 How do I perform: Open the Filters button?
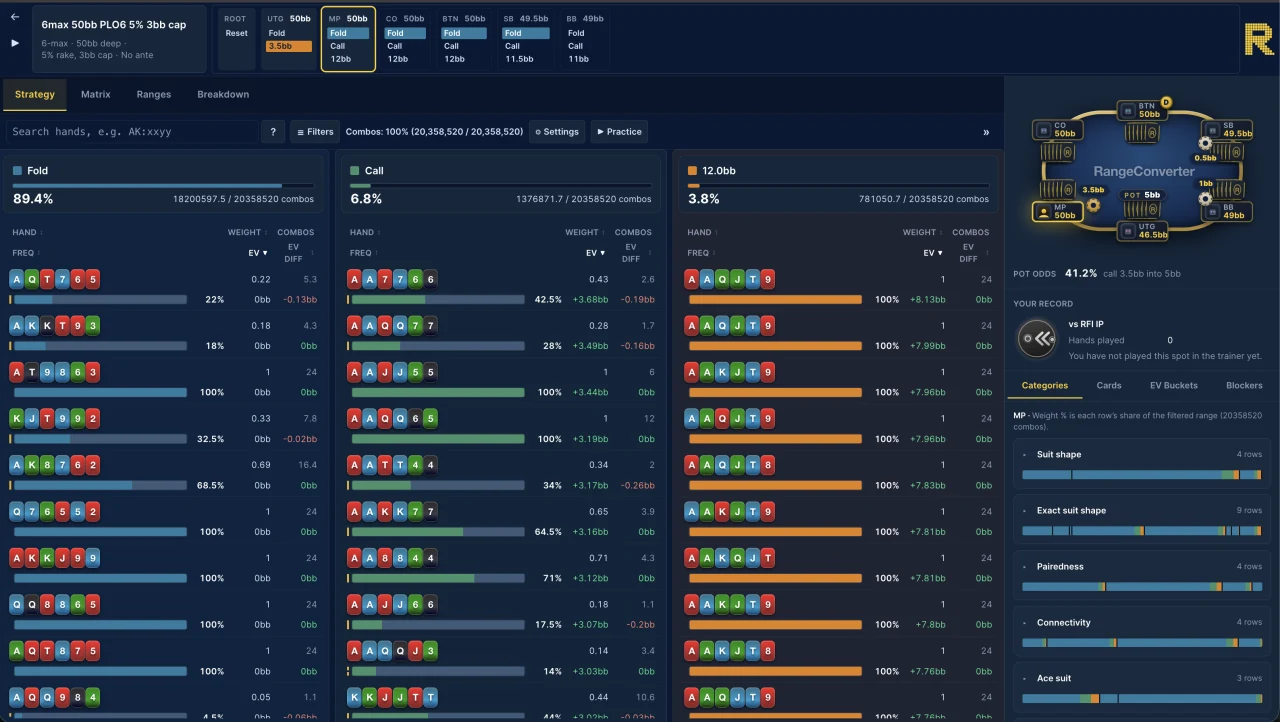pos(315,132)
